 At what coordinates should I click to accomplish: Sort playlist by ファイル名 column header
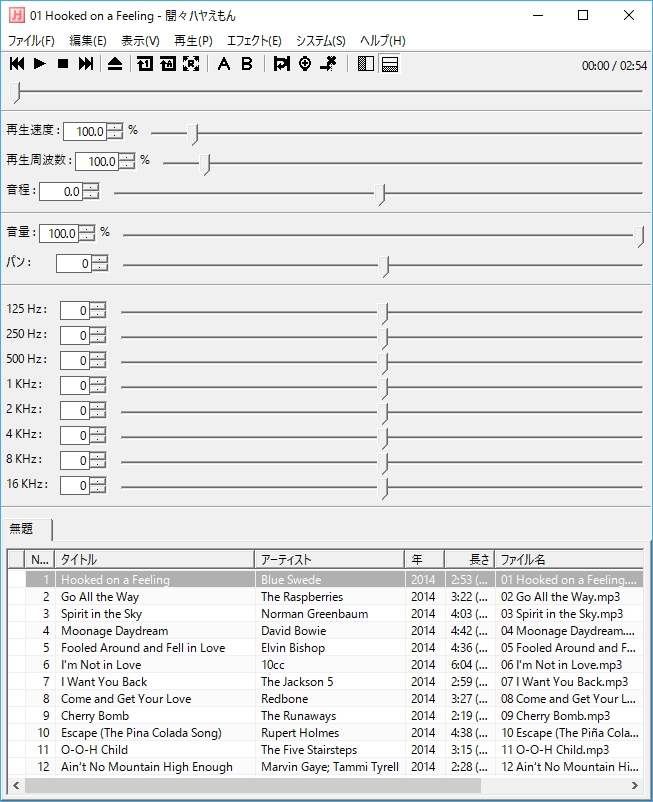[569, 560]
